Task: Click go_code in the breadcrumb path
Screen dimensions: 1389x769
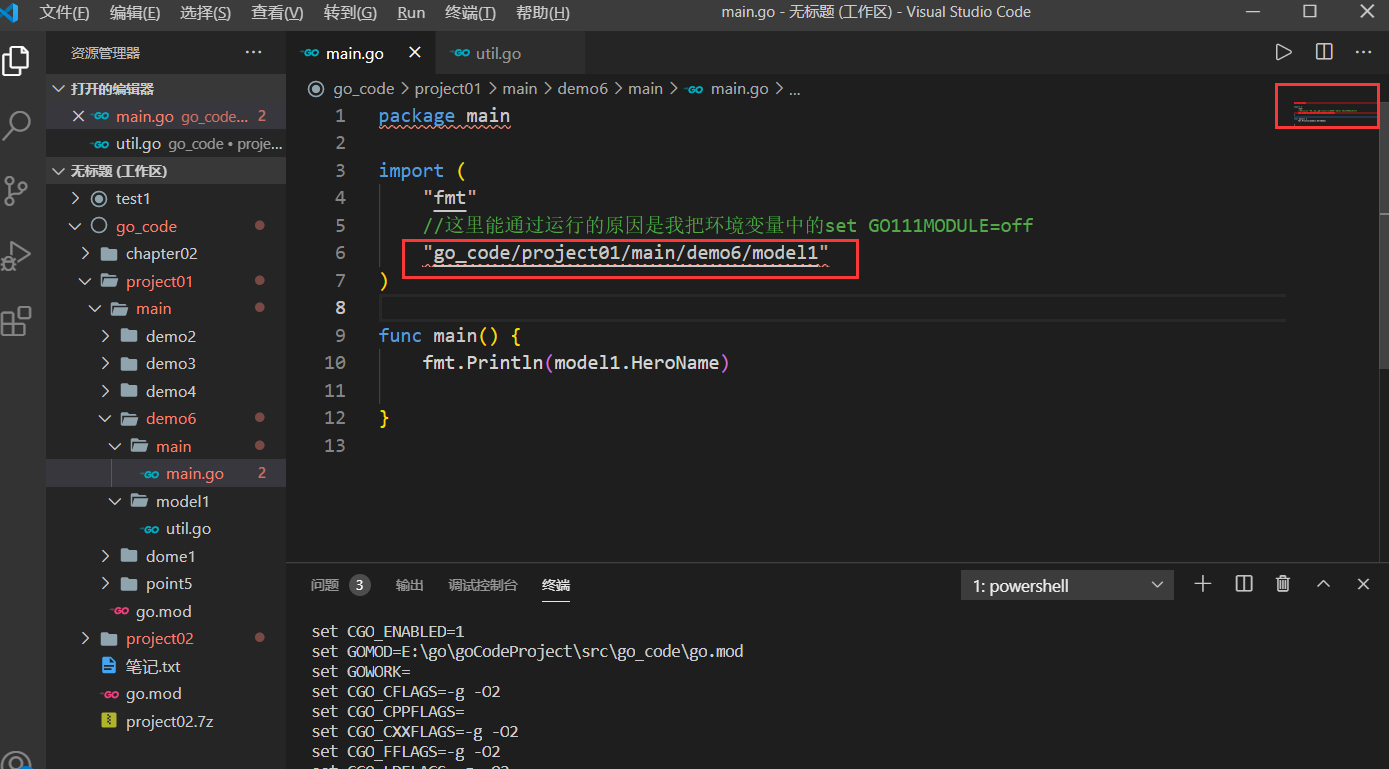Action: point(363,89)
